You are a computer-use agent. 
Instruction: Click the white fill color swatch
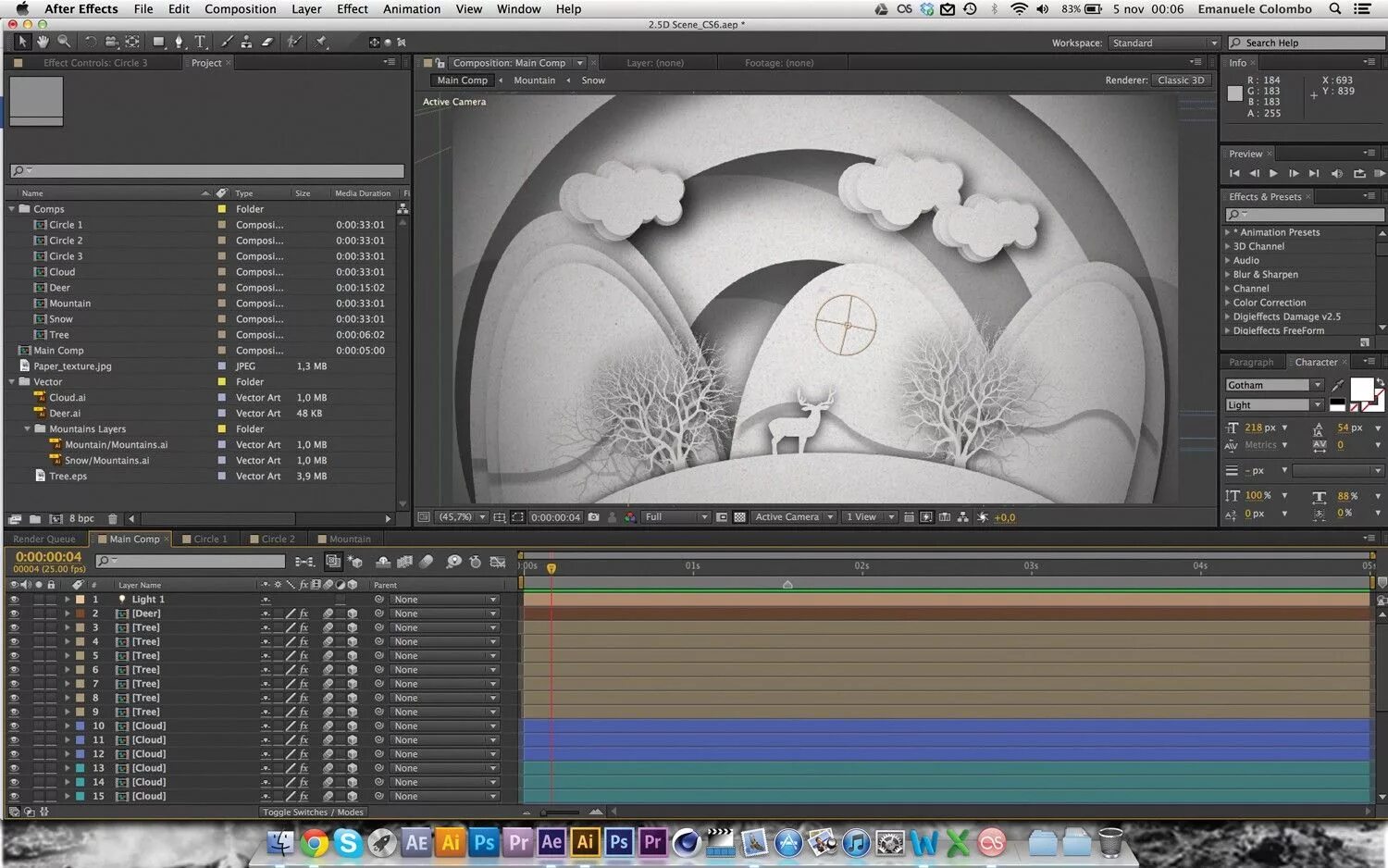coord(1361,389)
